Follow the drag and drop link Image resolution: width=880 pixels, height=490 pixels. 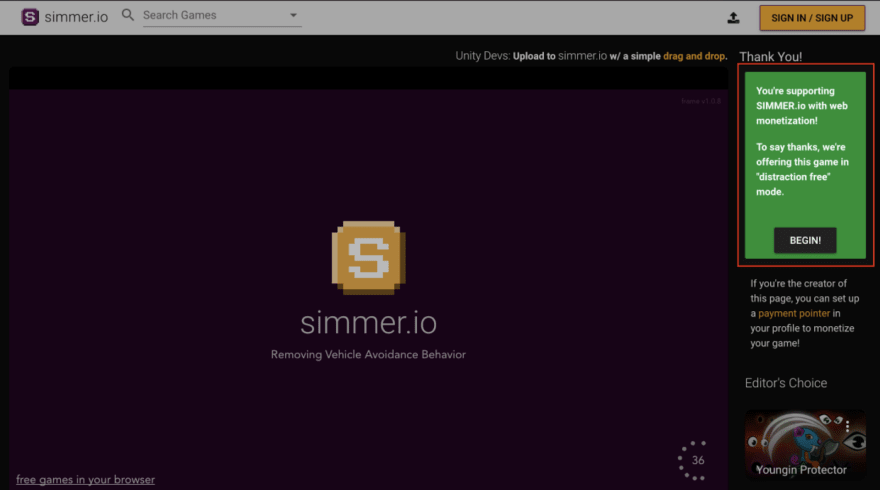tap(695, 56)
